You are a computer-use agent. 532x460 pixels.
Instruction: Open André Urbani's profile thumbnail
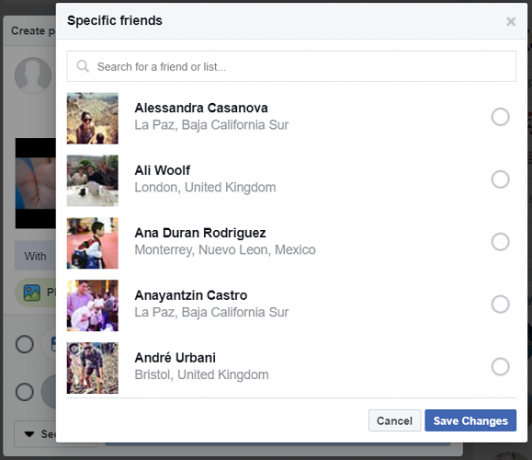(x=93, y=368)
